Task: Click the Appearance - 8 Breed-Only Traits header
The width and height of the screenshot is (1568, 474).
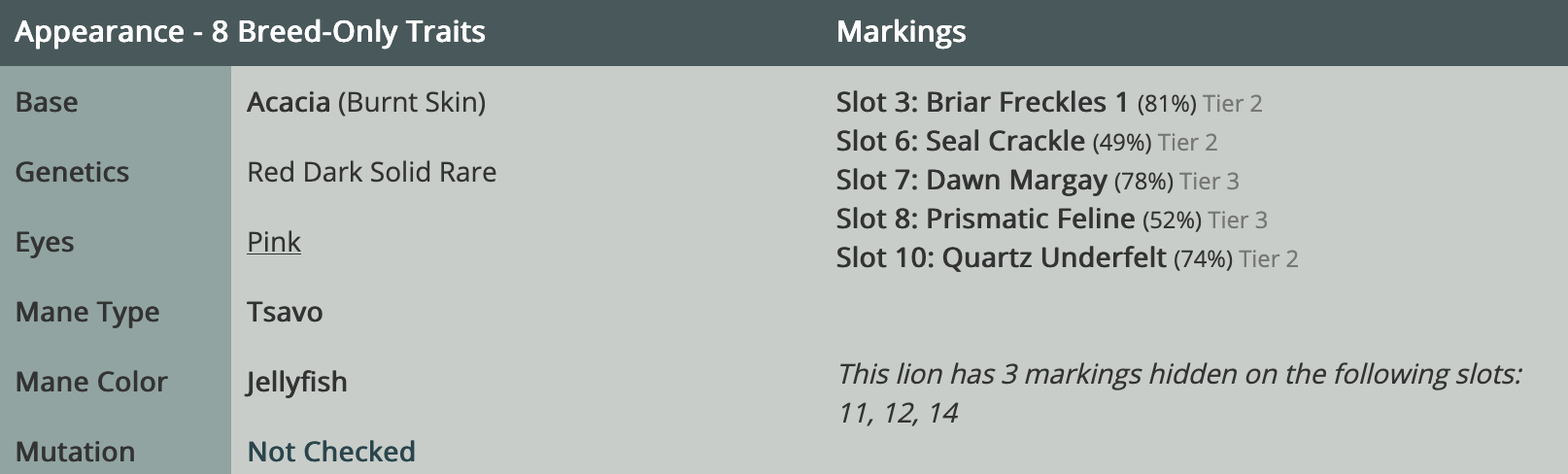Action: pyautogui.click(x=250, y=32)
